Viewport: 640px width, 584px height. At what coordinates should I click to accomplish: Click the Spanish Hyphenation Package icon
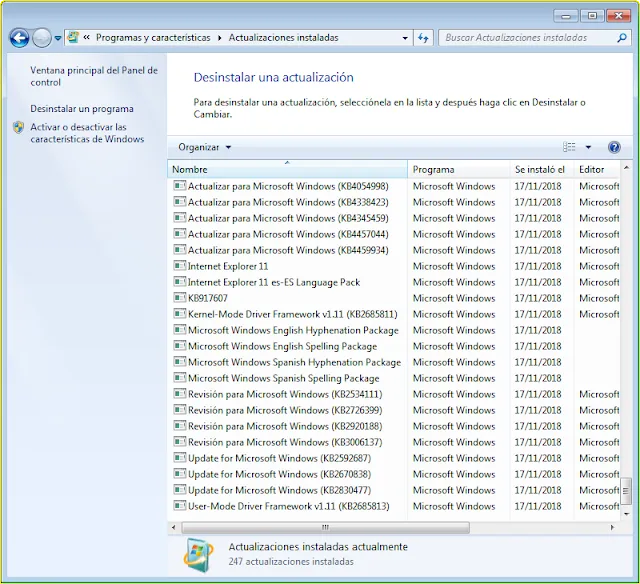point(180,362)
